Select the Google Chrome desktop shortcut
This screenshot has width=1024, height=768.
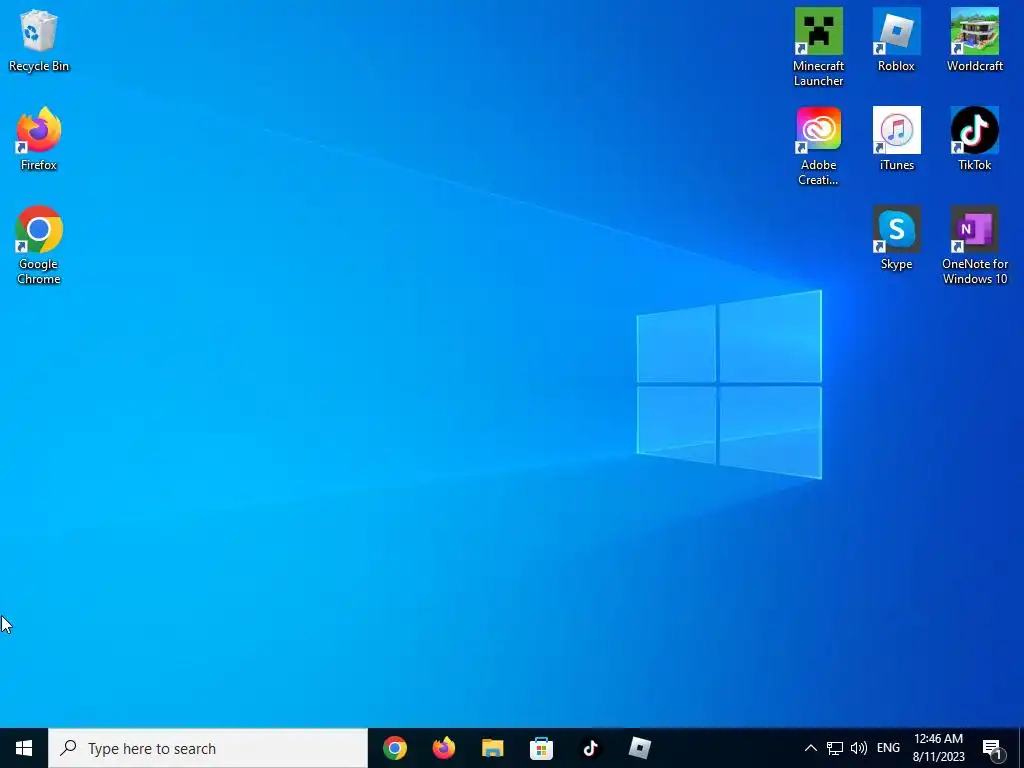(39, 246)
